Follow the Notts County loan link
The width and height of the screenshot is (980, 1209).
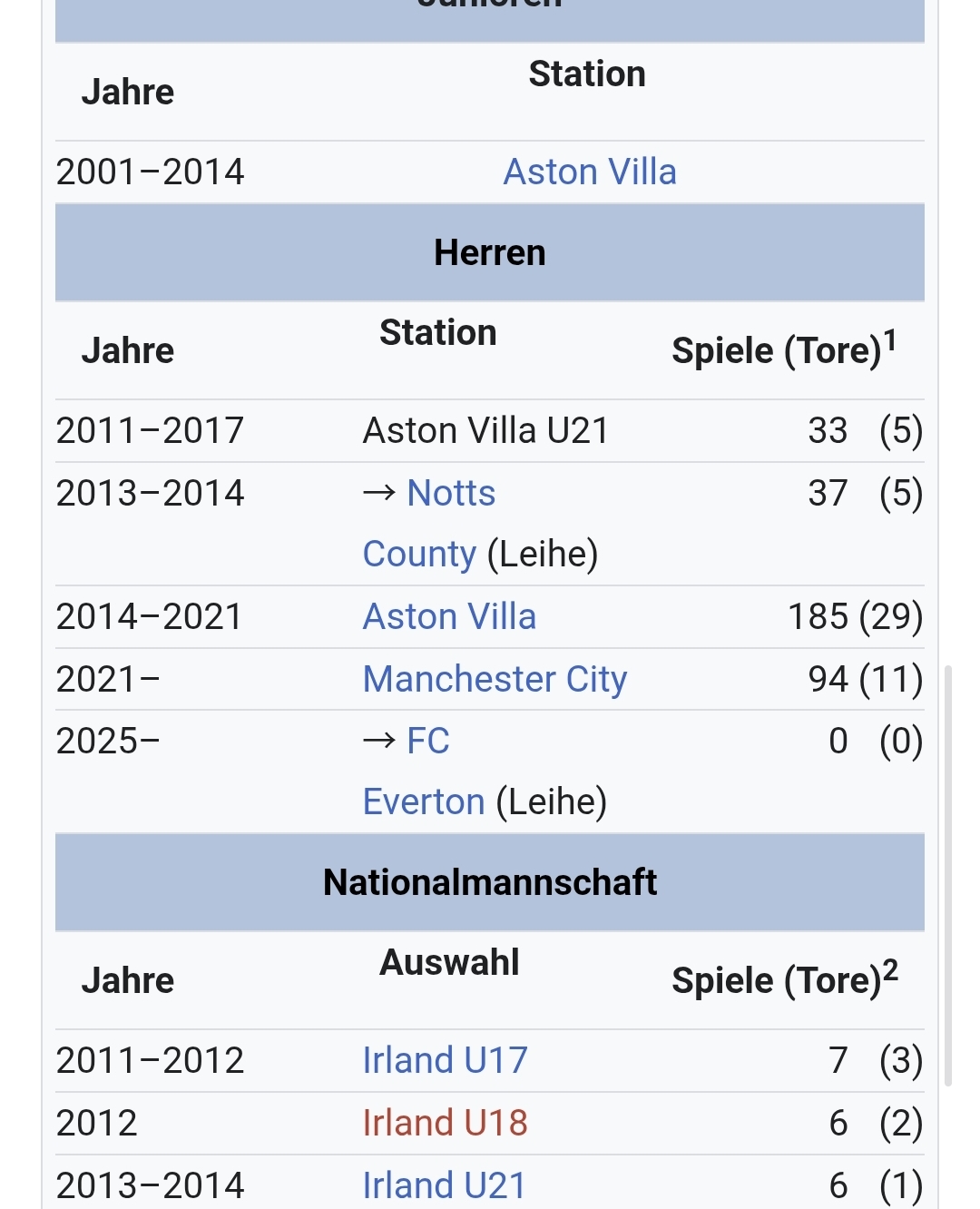[x=451, y=494]
